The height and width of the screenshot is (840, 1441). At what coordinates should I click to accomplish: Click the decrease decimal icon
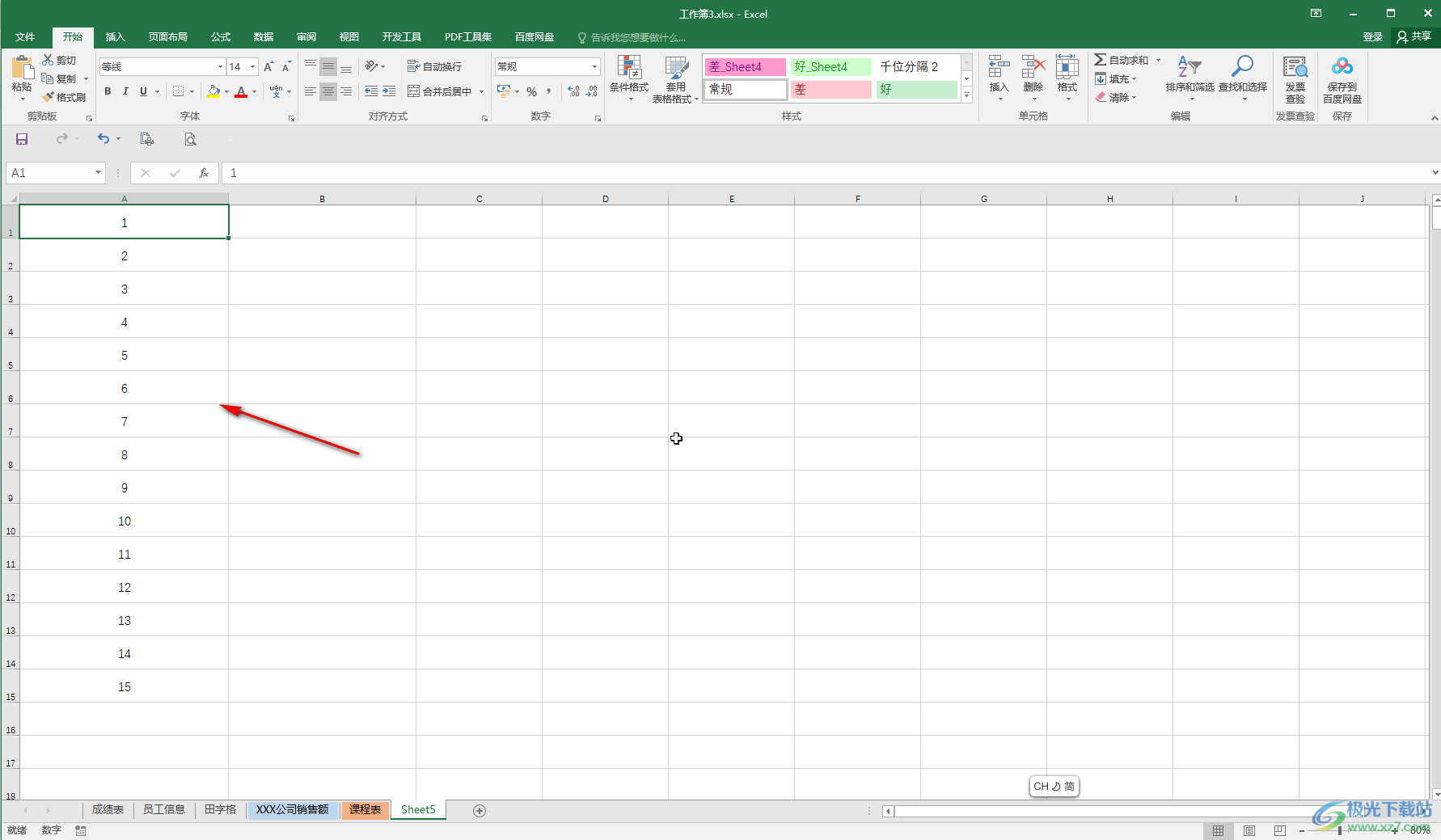pos(592,91)
